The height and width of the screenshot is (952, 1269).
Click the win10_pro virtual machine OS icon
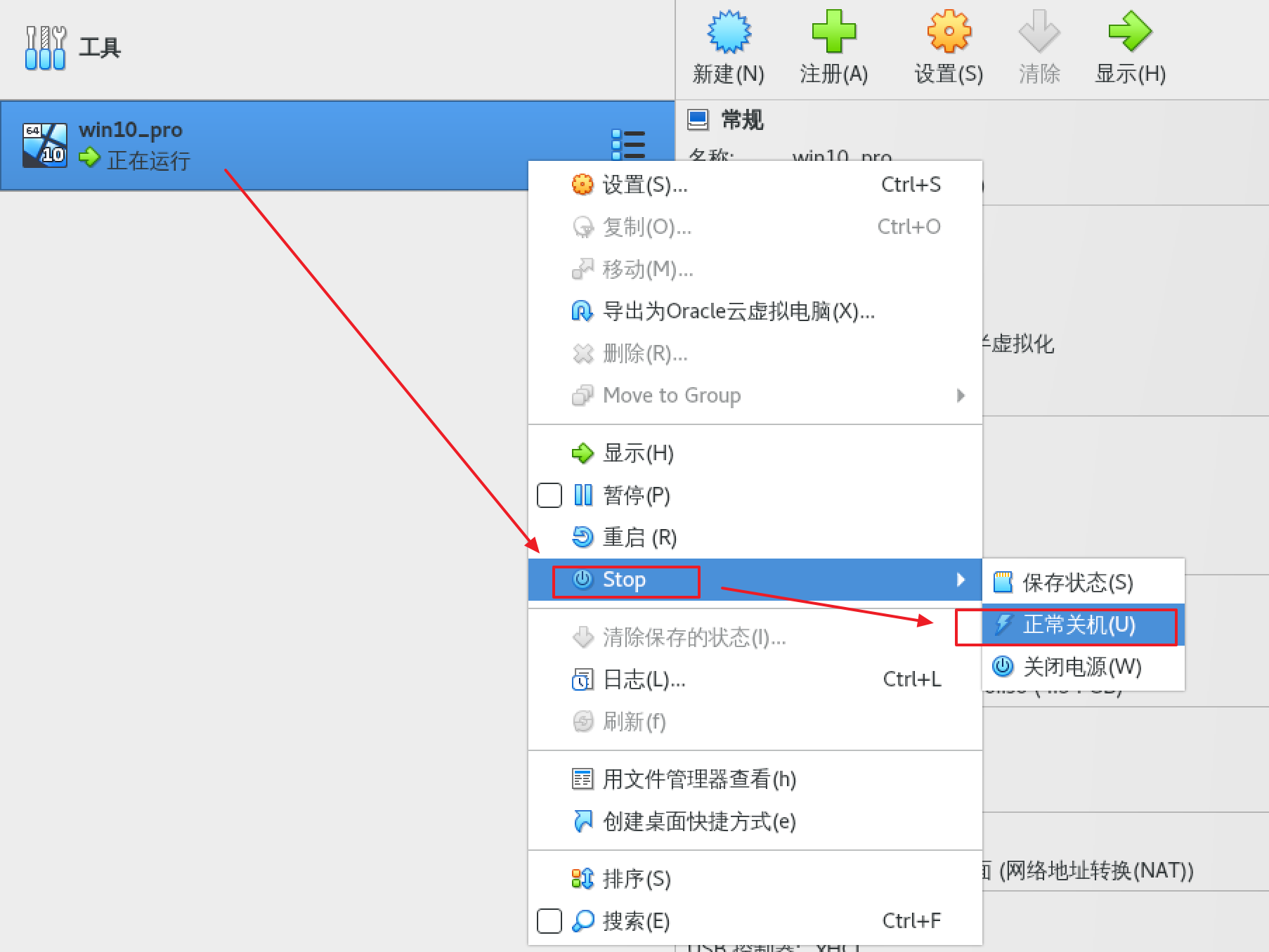45,145
